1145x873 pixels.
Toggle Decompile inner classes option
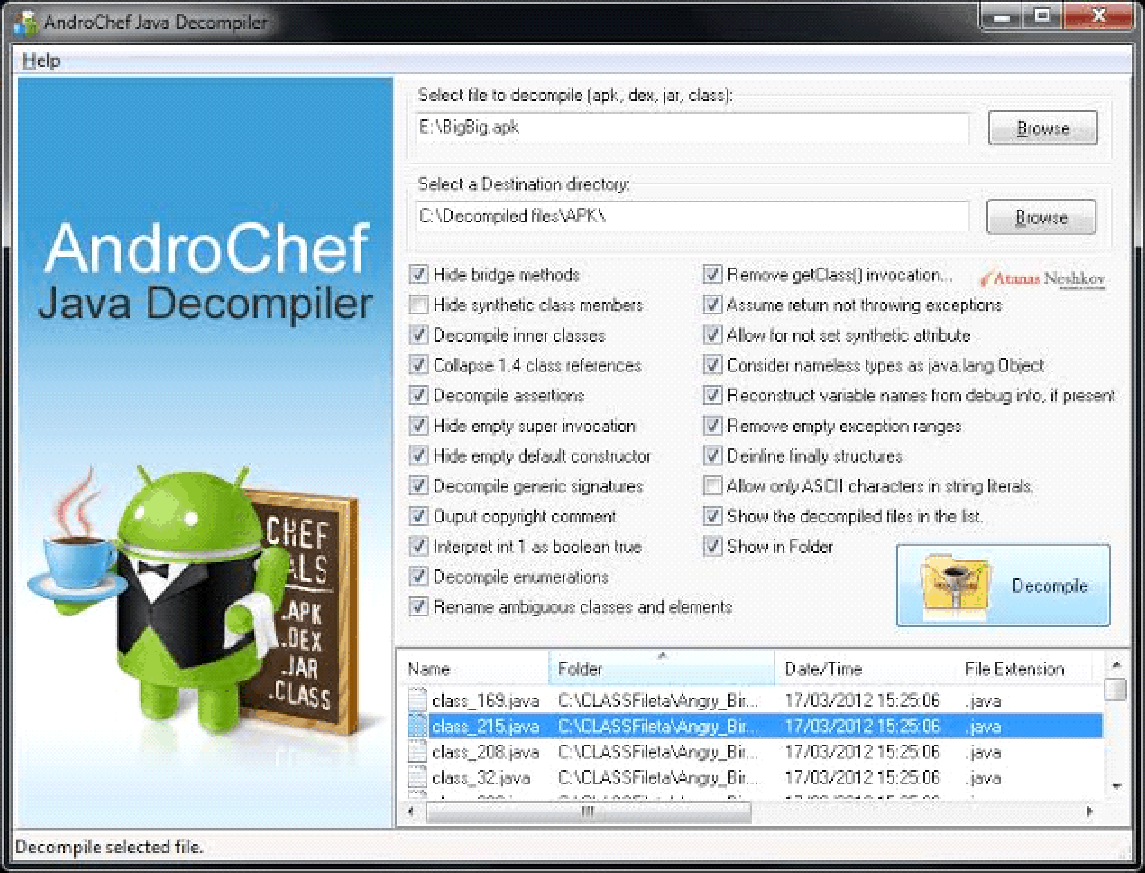pos(418,335)
